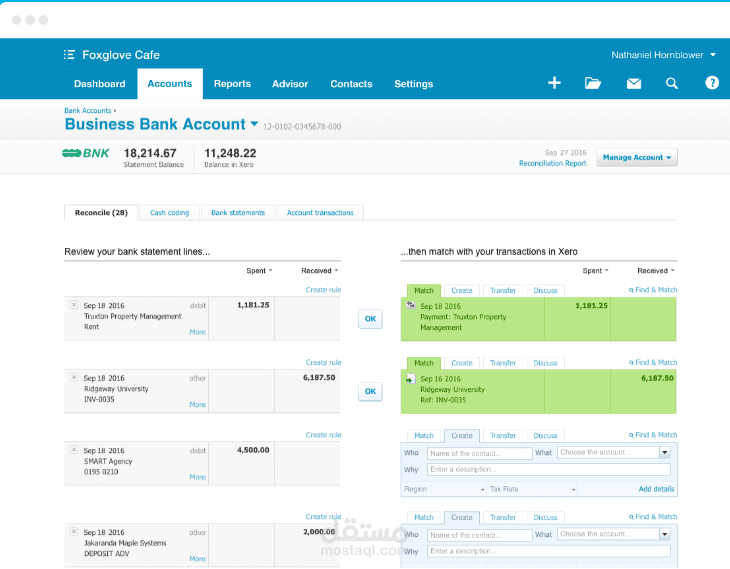Dismiss the Truxton Property Management statement line
This screenshot has height=569, width=730.
(74, 305)
